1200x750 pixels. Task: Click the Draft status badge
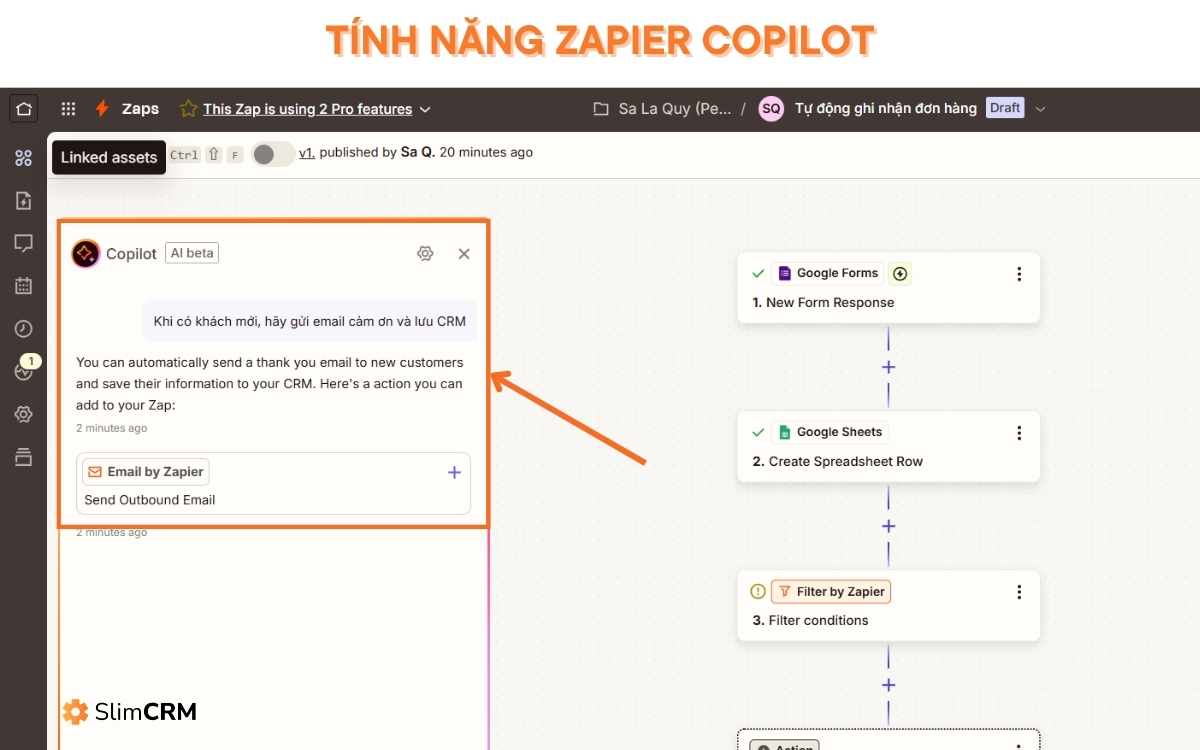point(1005,108)
